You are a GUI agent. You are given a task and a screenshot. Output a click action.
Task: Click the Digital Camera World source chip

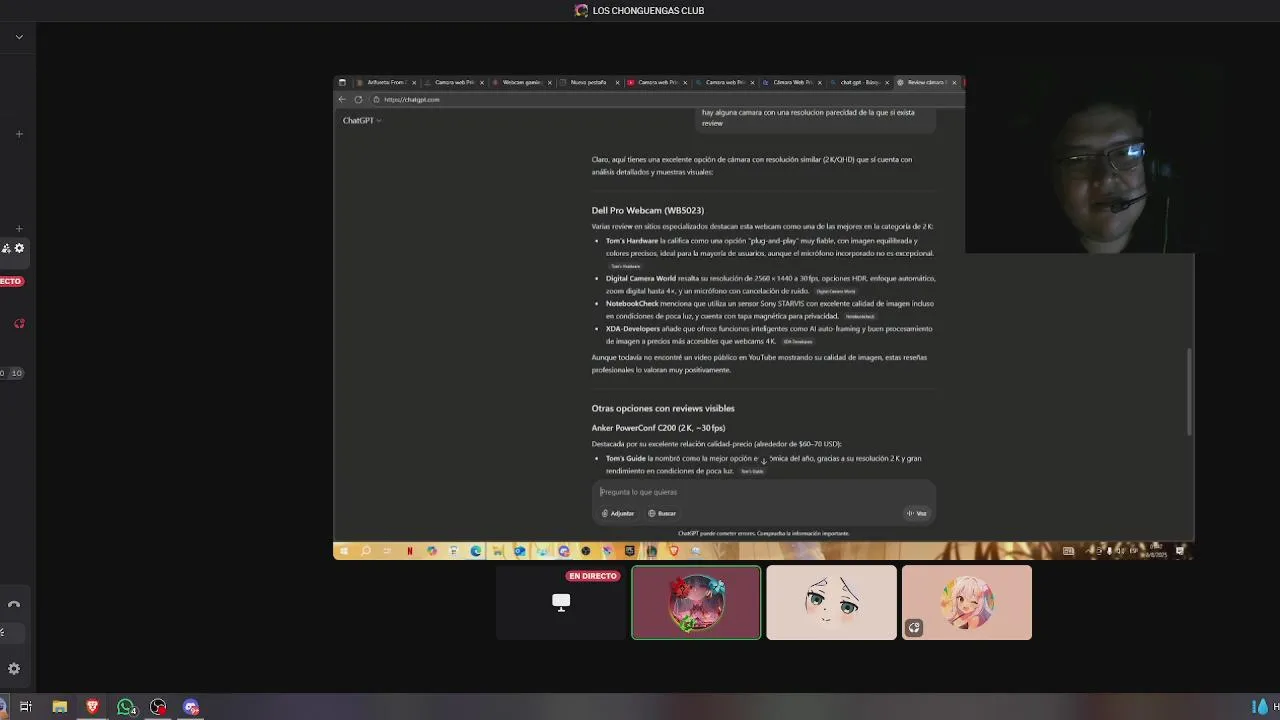tap(836, 291)
